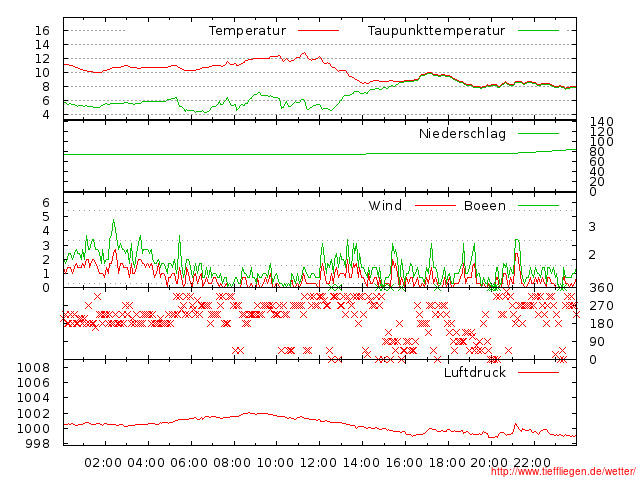Click the 270 wind direction axis value
Image resolution: width=640 pixels, height=480 pixels.
(602, 306)
